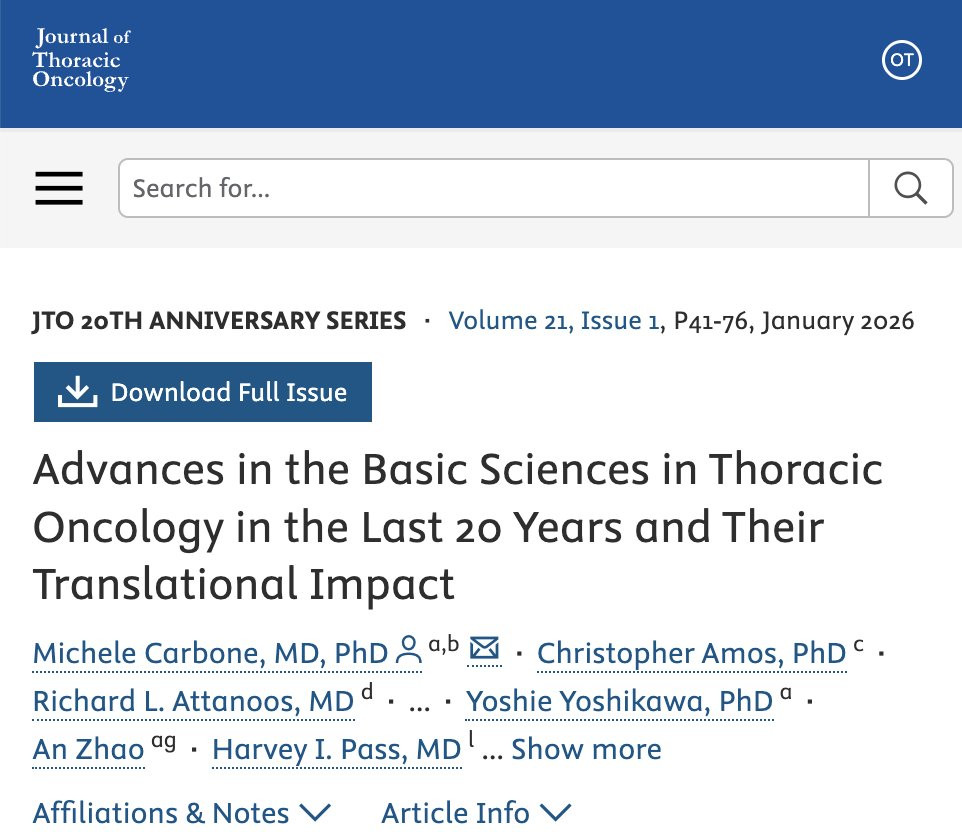
Task: Open Yoshie Yoshikawa, PhD author link
Action: coord(619,701)
